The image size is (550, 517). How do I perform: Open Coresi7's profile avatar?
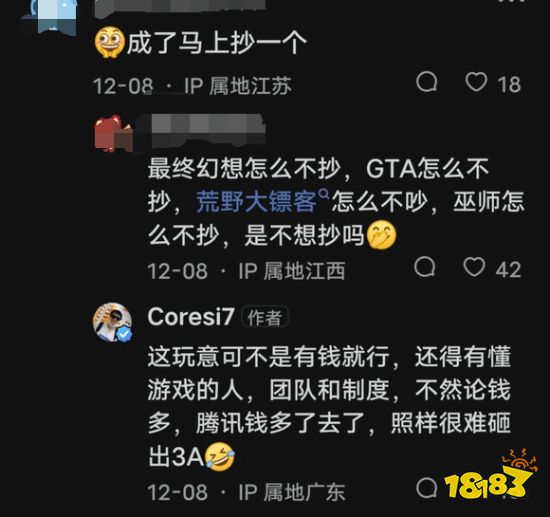pos(113,322)
